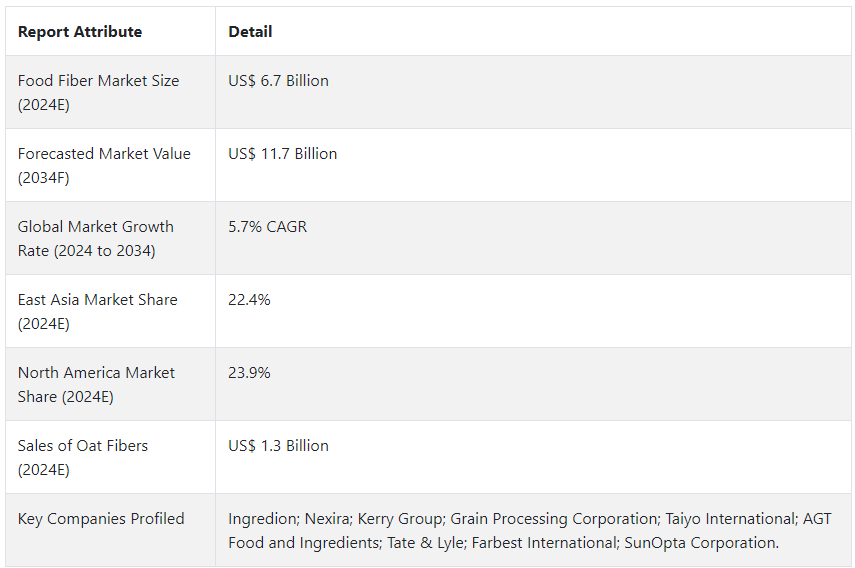Click the "22.4%" market share value
Image resolution: width=855 pixels, height=568 pixels.
point(249,300)
